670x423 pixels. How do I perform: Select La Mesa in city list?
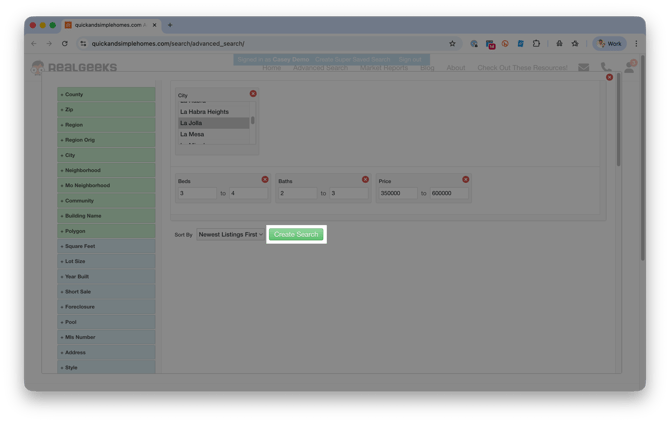(x=214, y=134)
